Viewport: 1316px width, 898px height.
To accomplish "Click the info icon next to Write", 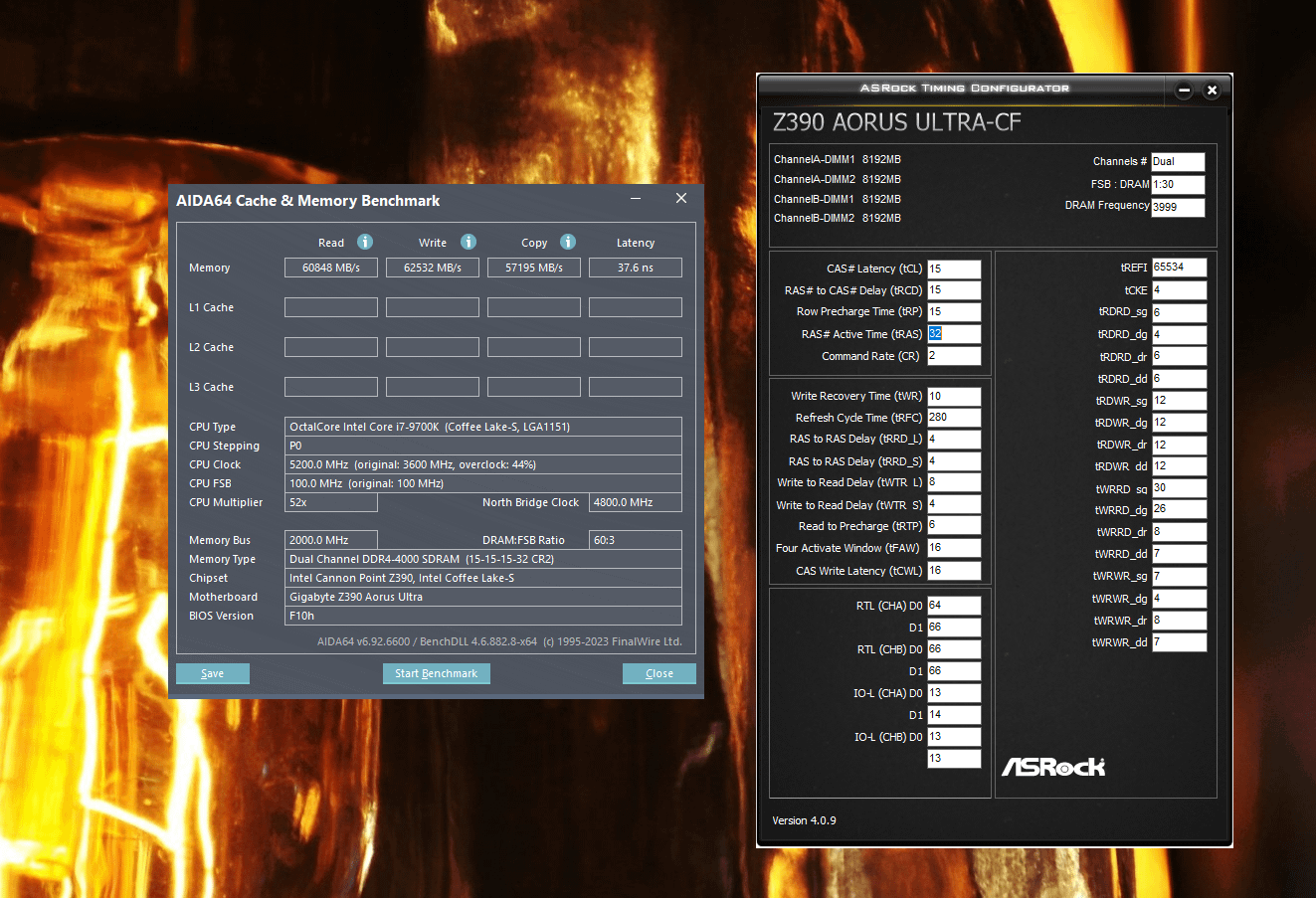I will coord(469,242).
